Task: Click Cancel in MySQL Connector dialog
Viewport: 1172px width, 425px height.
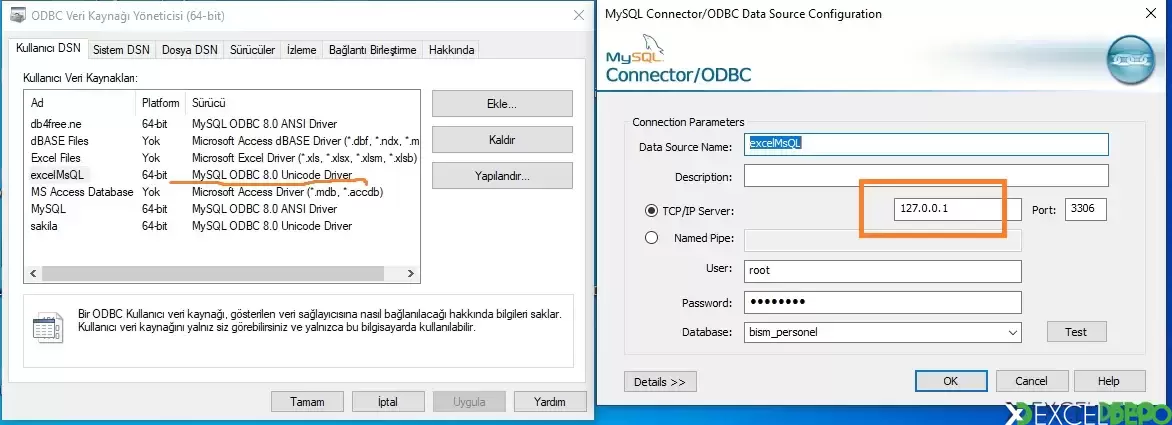Action: click(x=1031, y=381)
